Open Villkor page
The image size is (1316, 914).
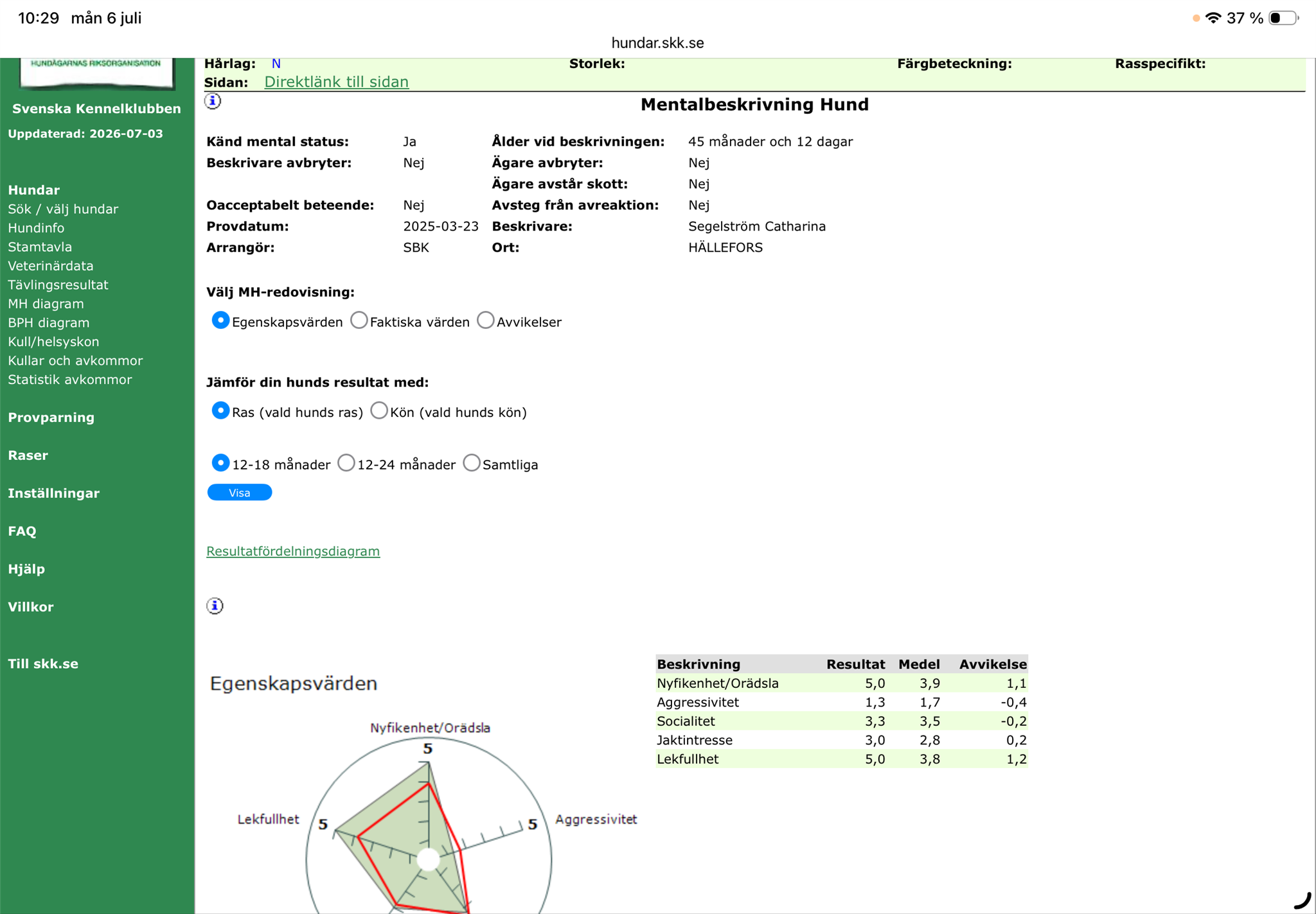coord(31,607)
